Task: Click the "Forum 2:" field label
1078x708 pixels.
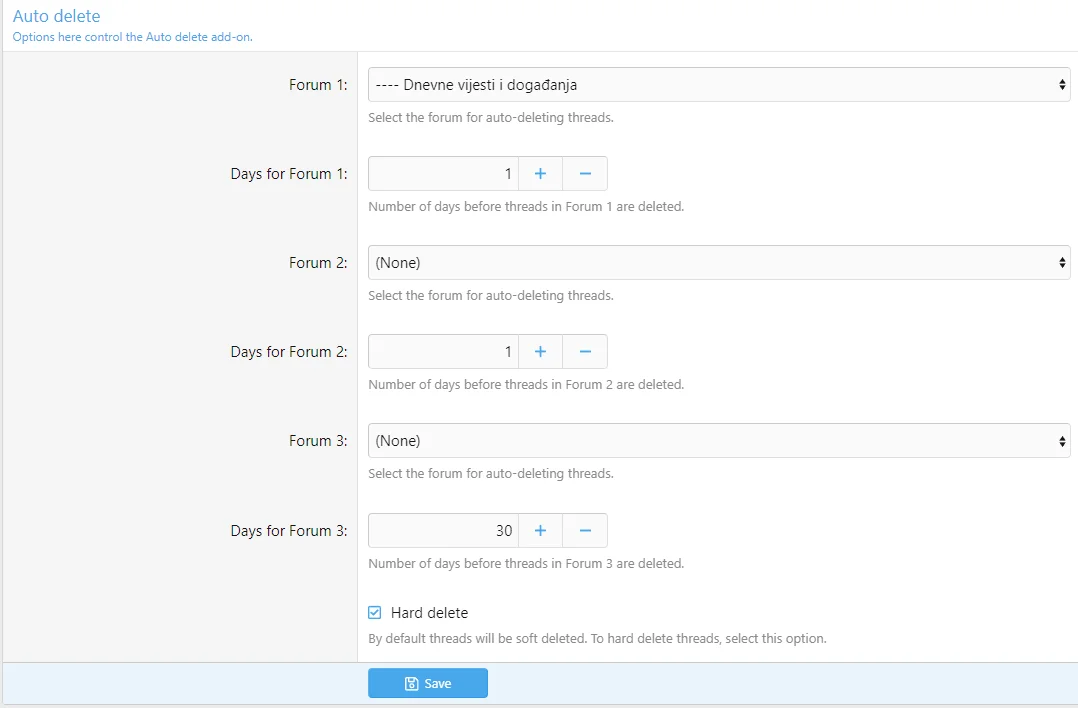Action: tap(318, 263)
